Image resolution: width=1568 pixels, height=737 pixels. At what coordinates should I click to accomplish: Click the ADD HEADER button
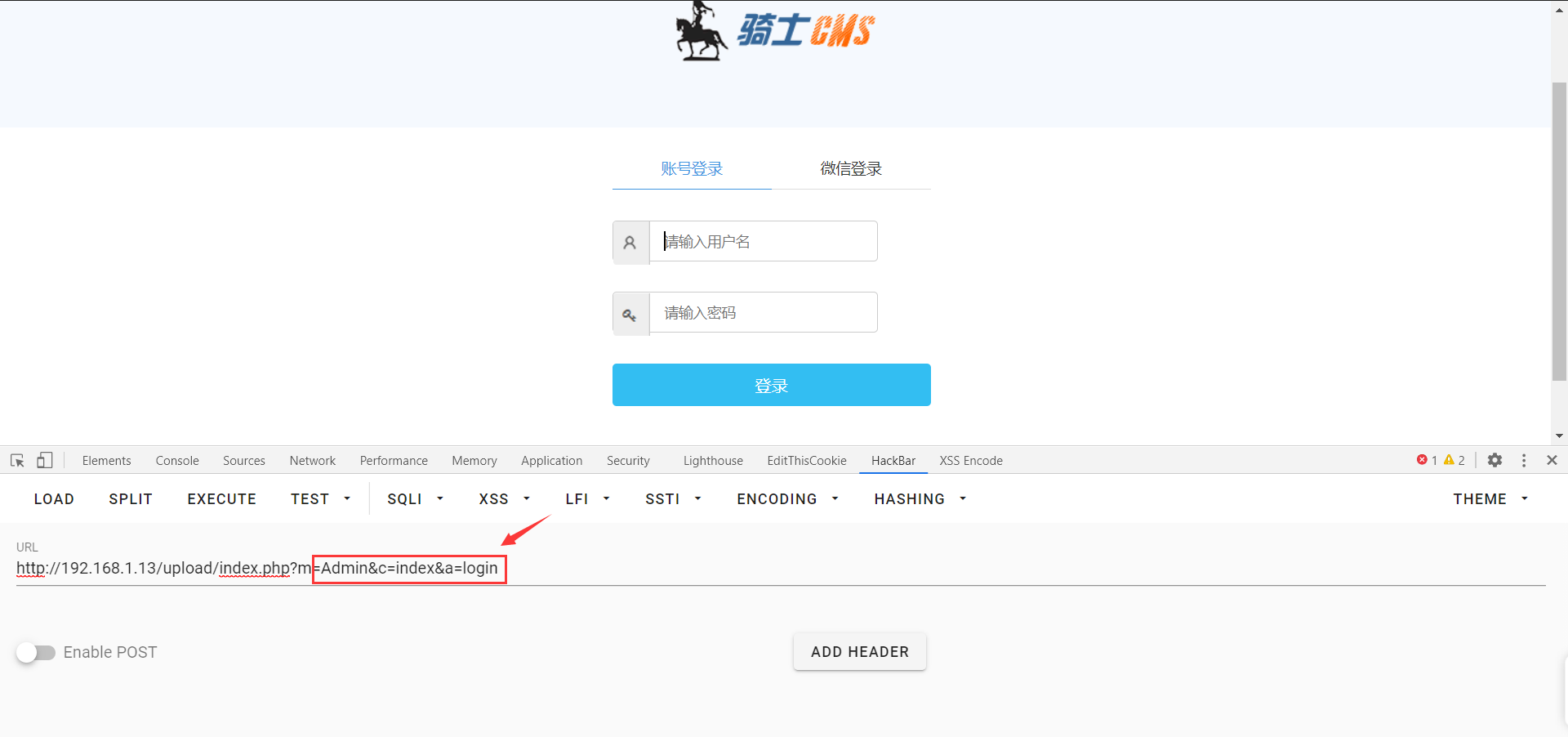point(859,652)
